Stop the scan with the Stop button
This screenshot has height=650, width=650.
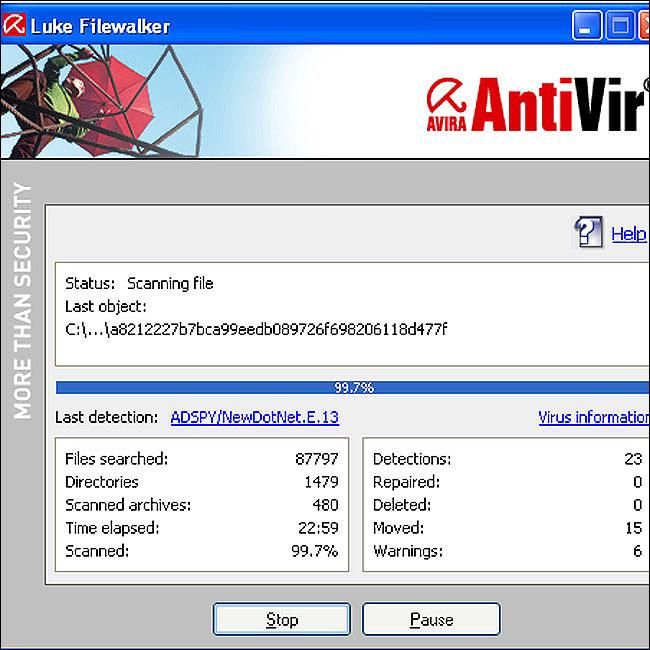tap(282, 619)
